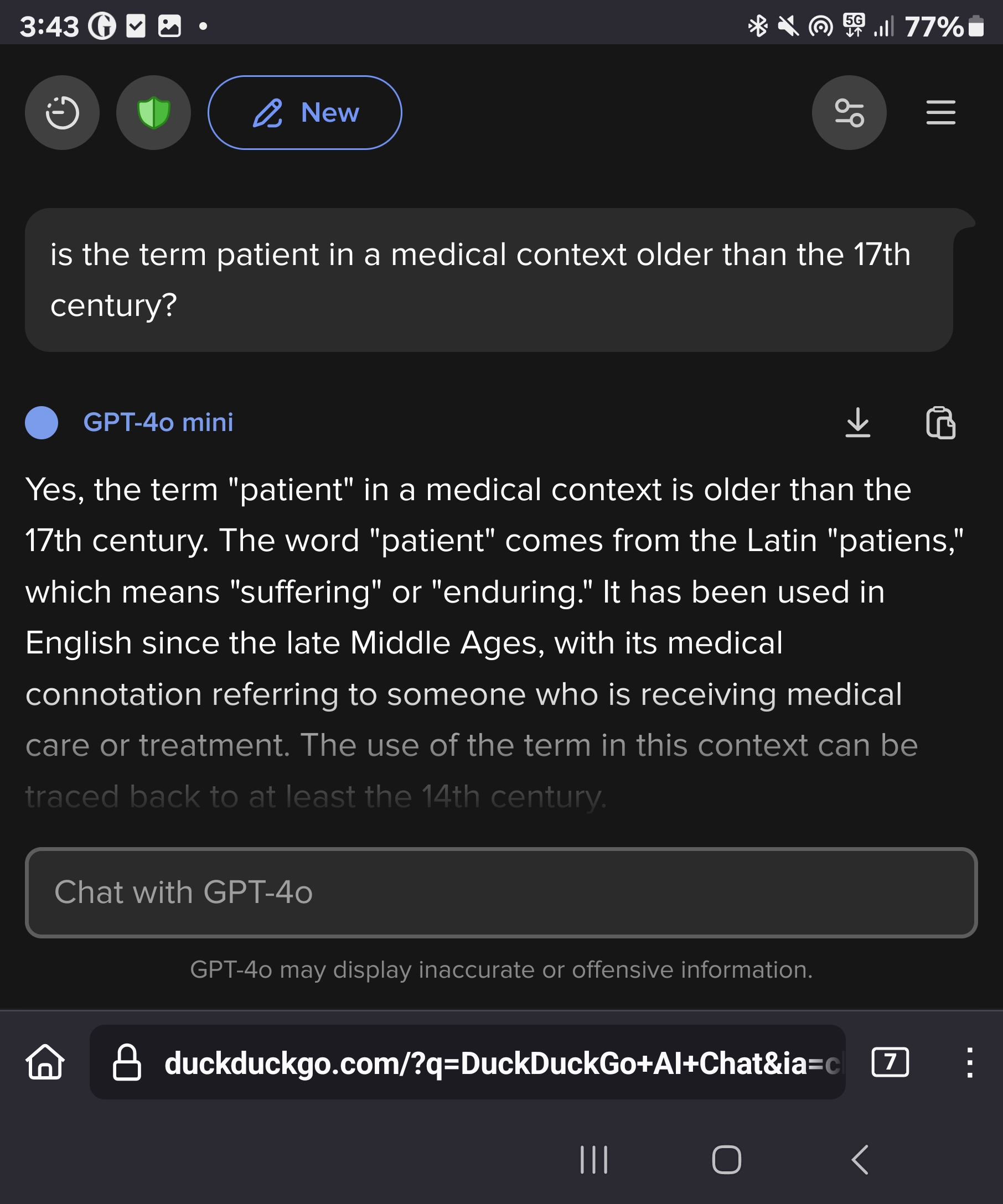The width and height of the screenshot is (1003, 1204).
Task: Select the duckduckgo.com address bar URL
Action: click(503, 1063)
